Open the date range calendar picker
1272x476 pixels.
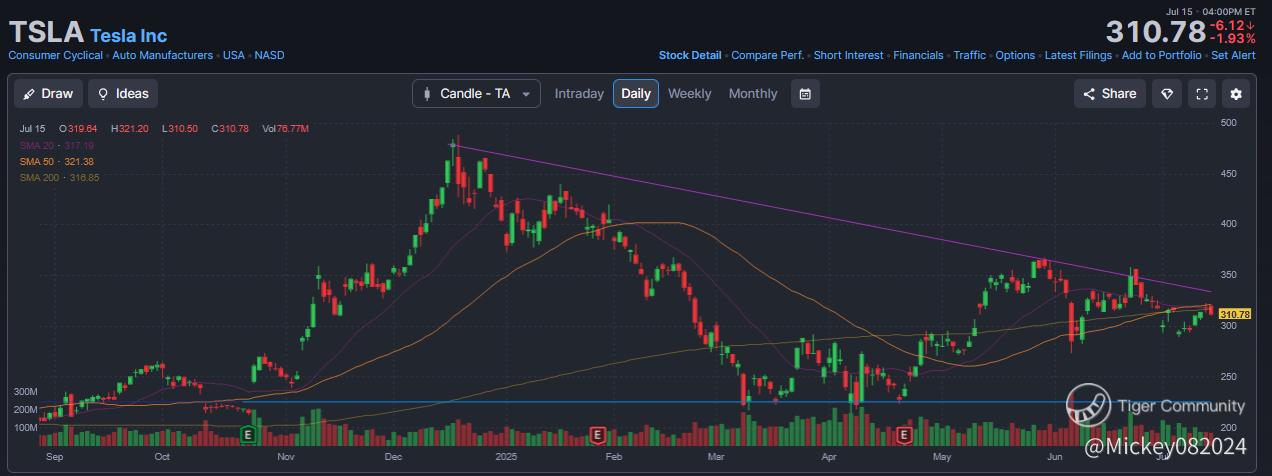coord(806,94)
